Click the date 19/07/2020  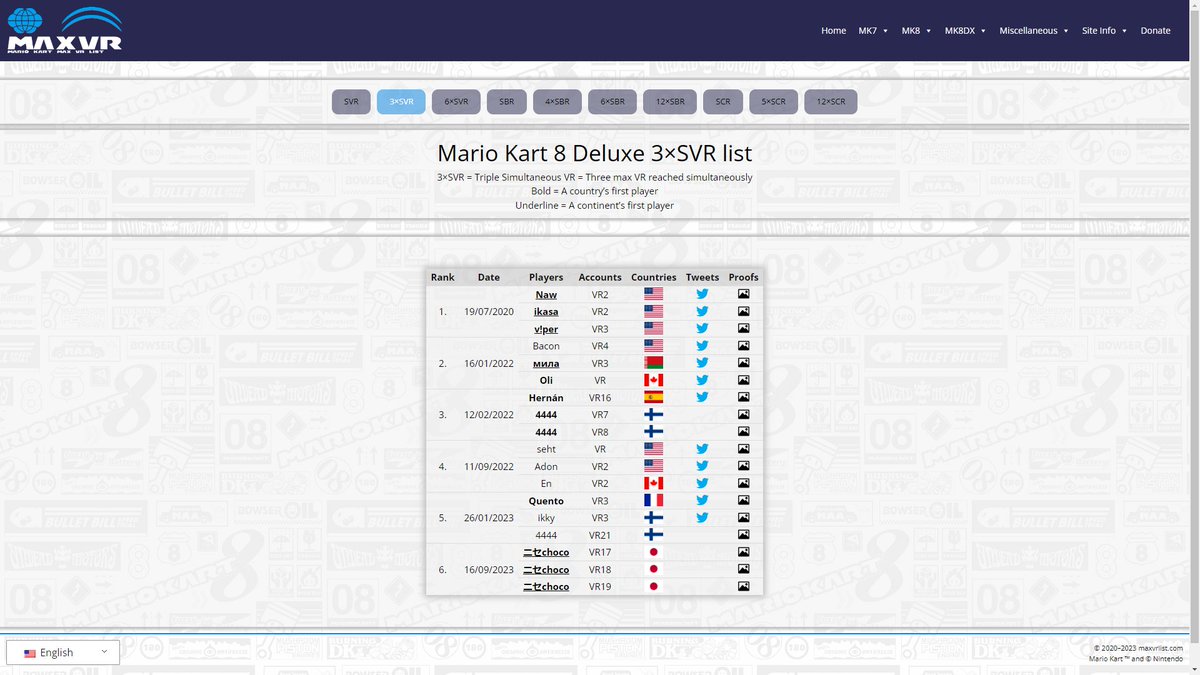pyautogui.click(x=489, y=312)
